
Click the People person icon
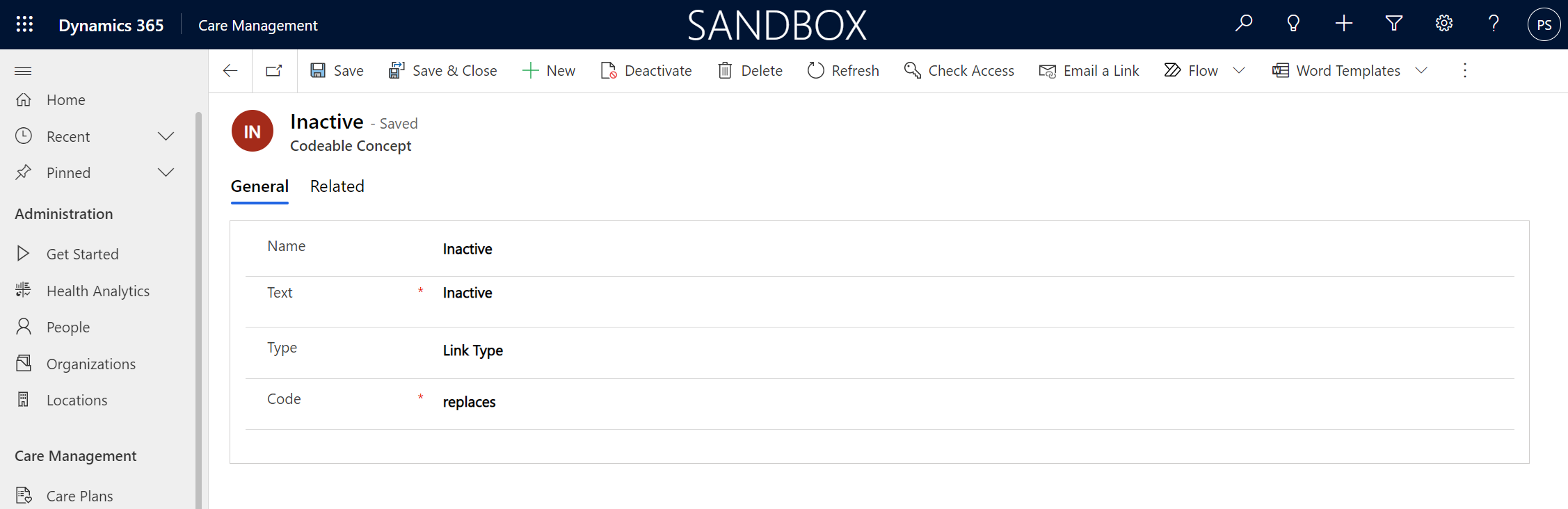pos(24,326)
